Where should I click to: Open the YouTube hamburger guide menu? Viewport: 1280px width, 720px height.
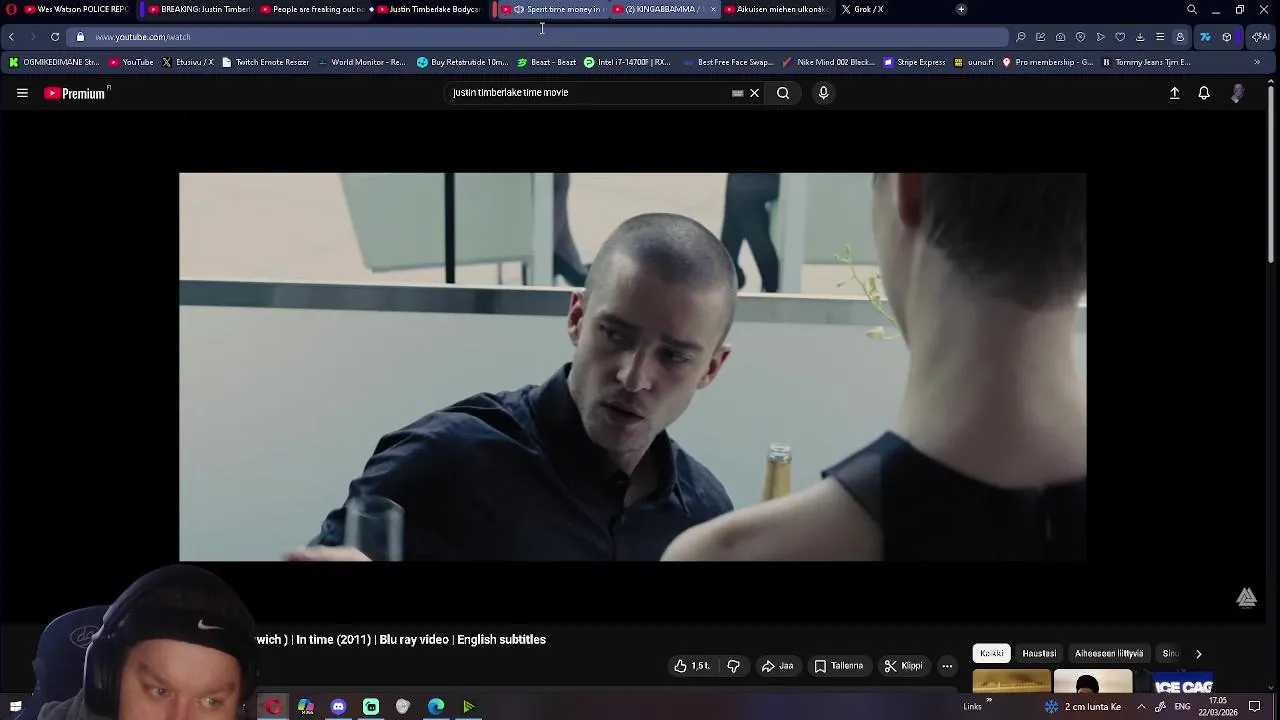point(22,93)
